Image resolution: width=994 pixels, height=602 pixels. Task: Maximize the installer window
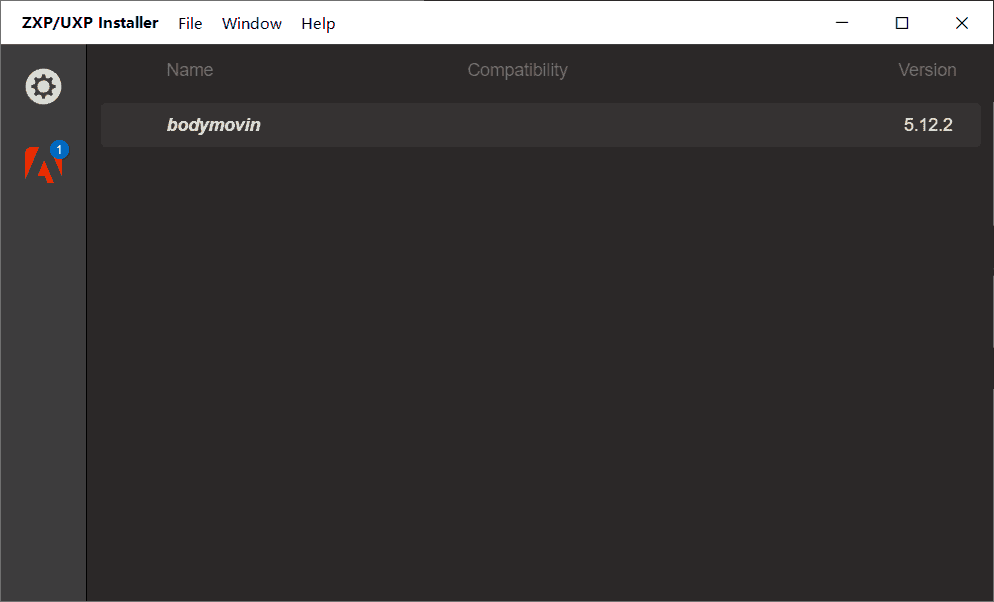click(902, 23)
